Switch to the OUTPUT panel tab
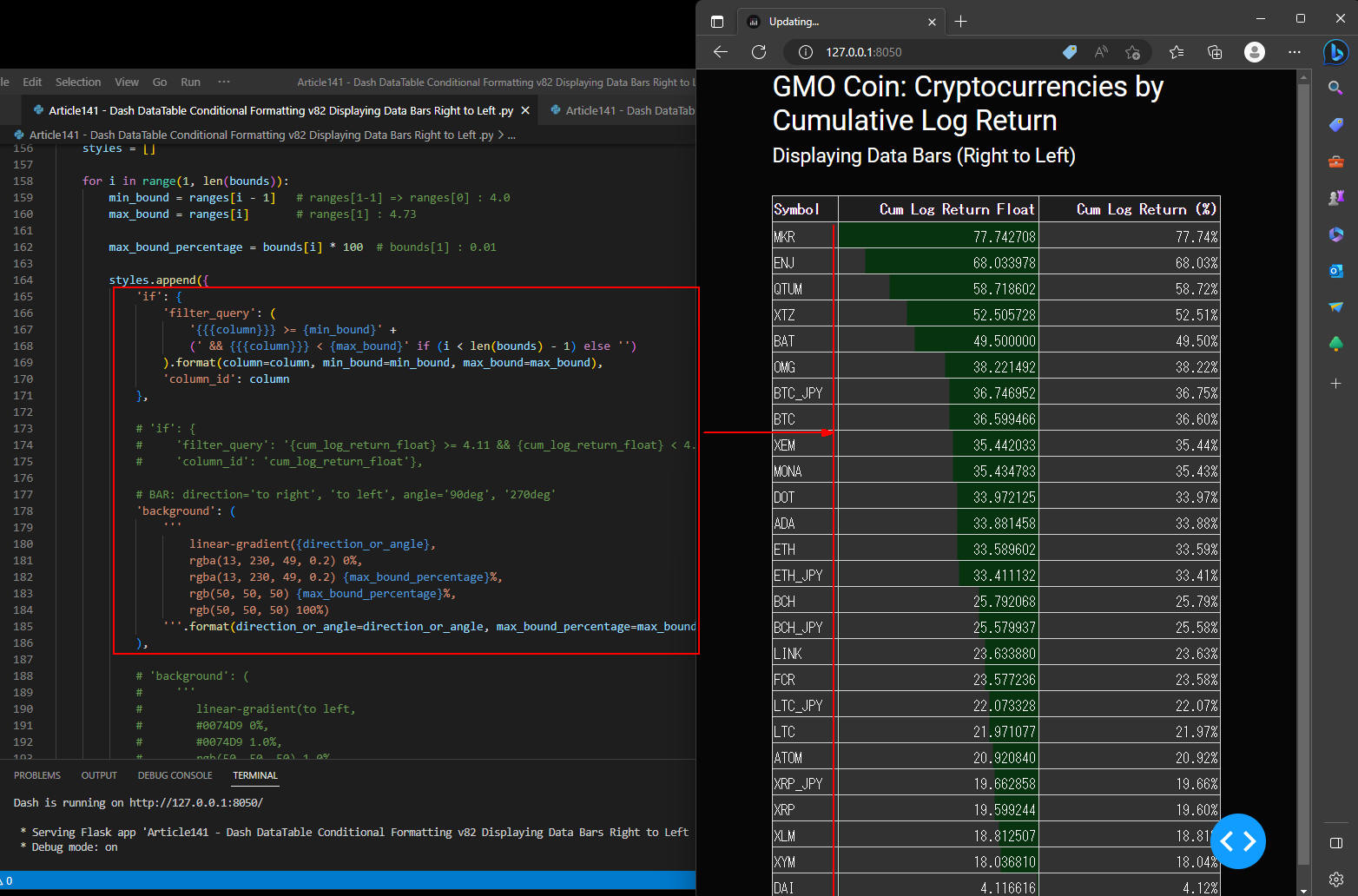 (99, 775)
